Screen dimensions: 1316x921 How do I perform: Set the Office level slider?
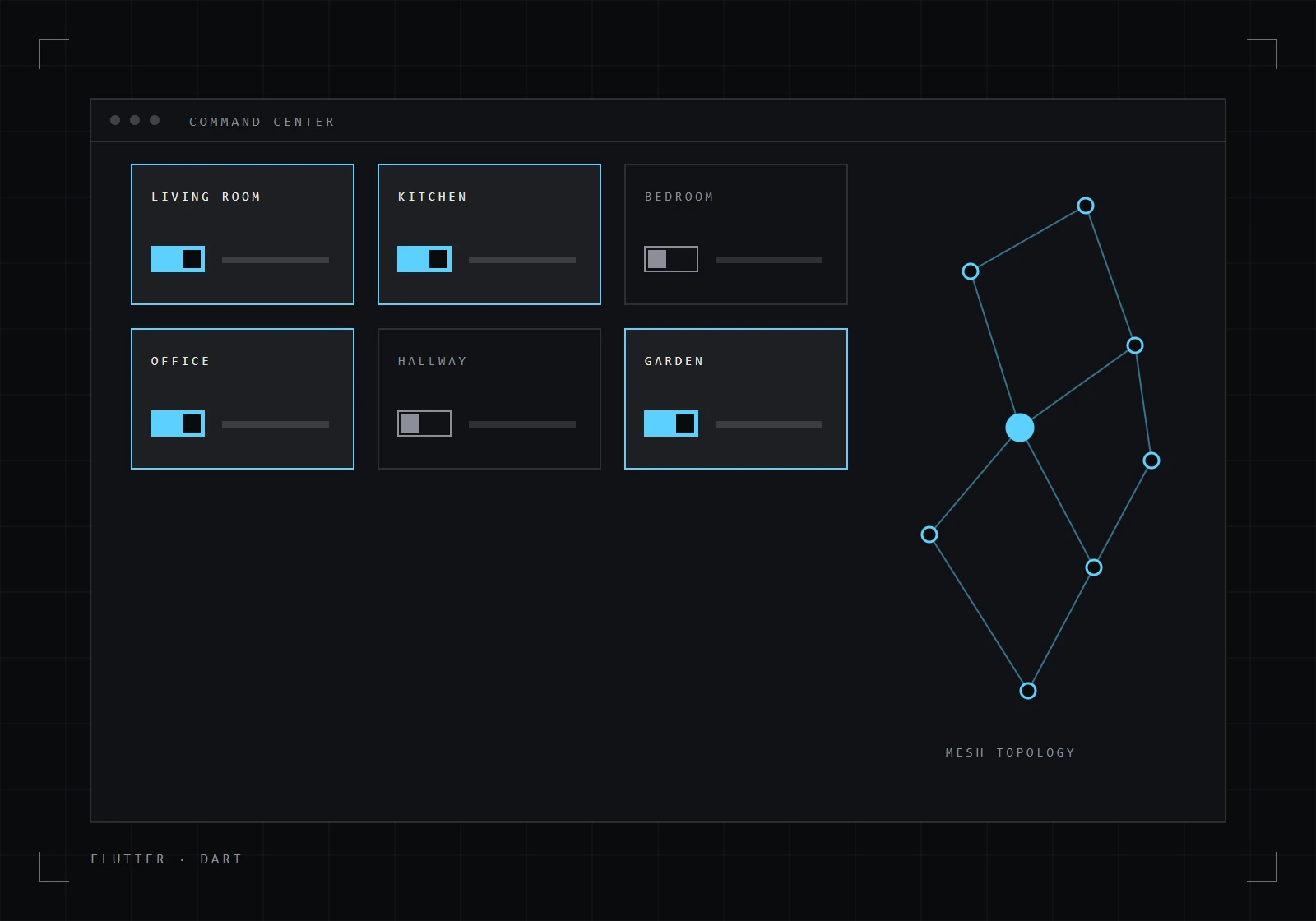pos(276,424)
